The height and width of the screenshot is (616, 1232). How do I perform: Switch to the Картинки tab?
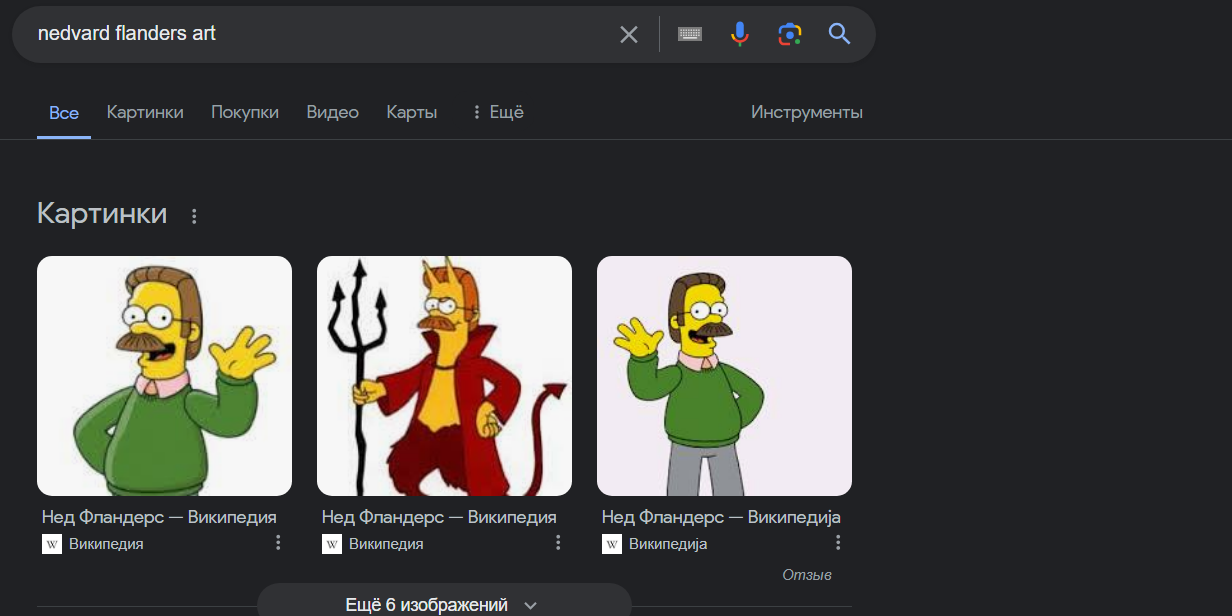145,112
